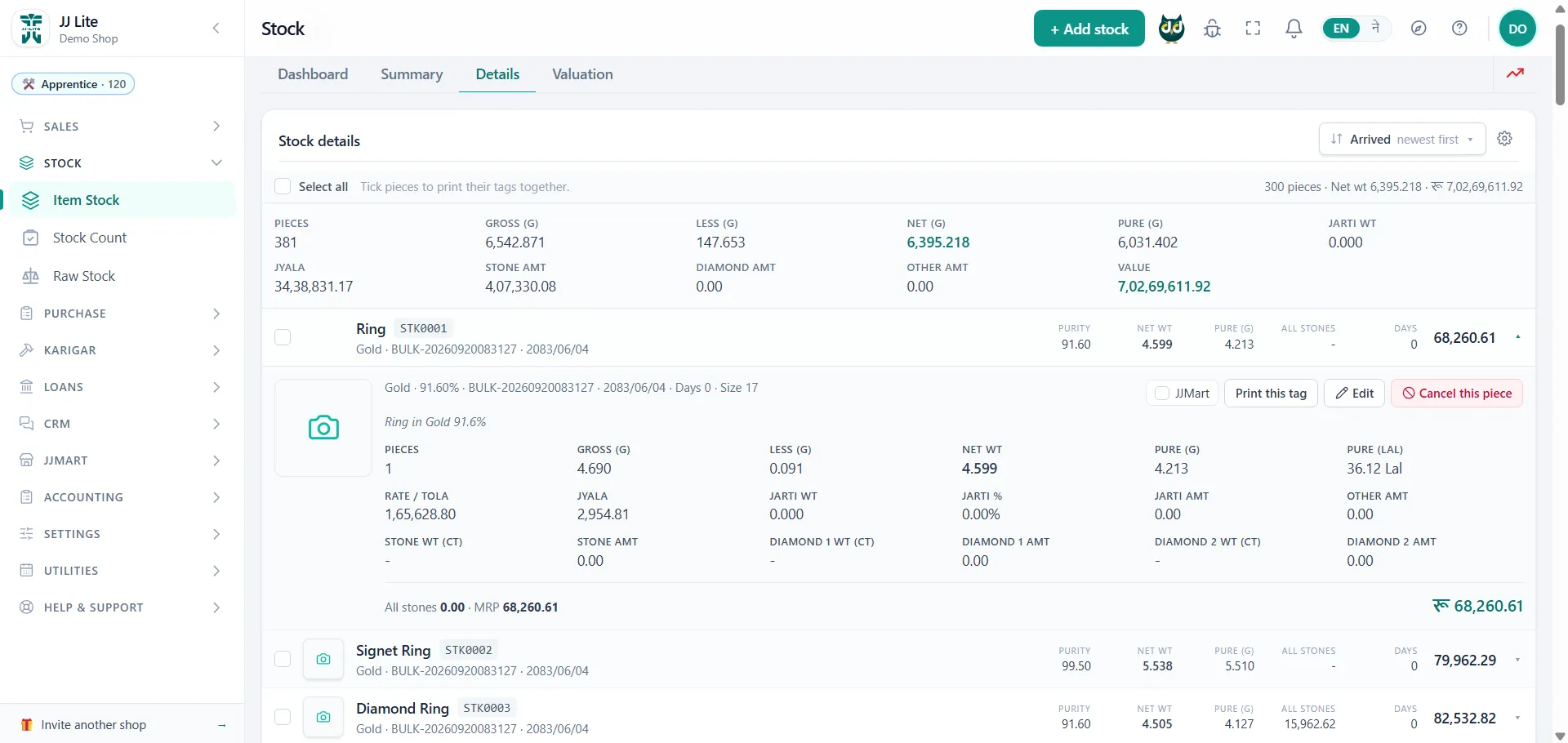Click Invite another shop
The height and width of the screenshot is (743, 1568).
pyautogui.click(x=122, y=725)
